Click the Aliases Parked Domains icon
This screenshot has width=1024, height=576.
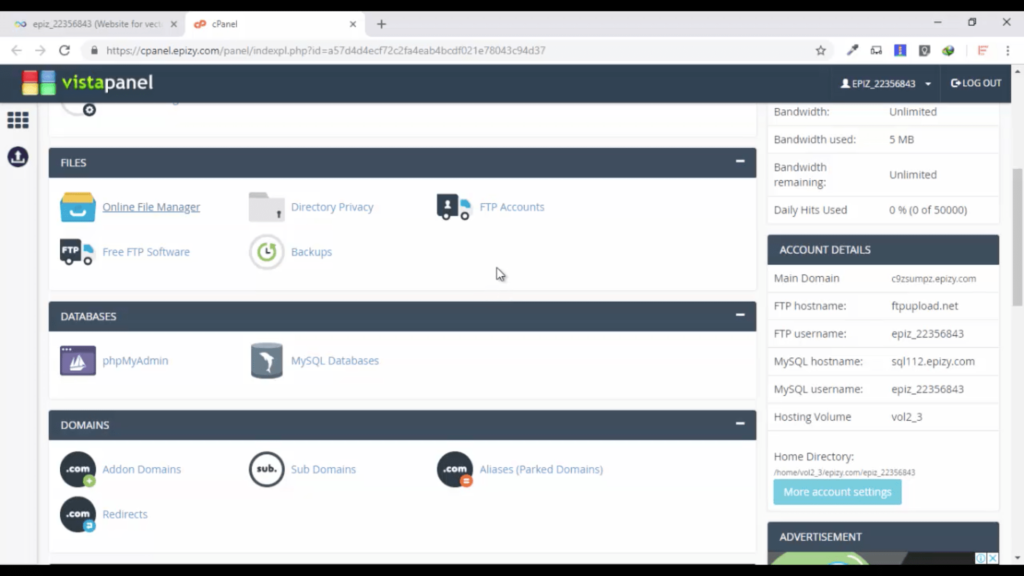click(x=455, y=470)
